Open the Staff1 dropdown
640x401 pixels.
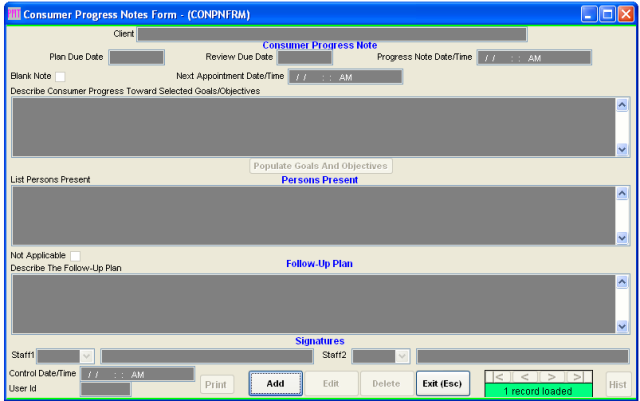click(86, 355)
